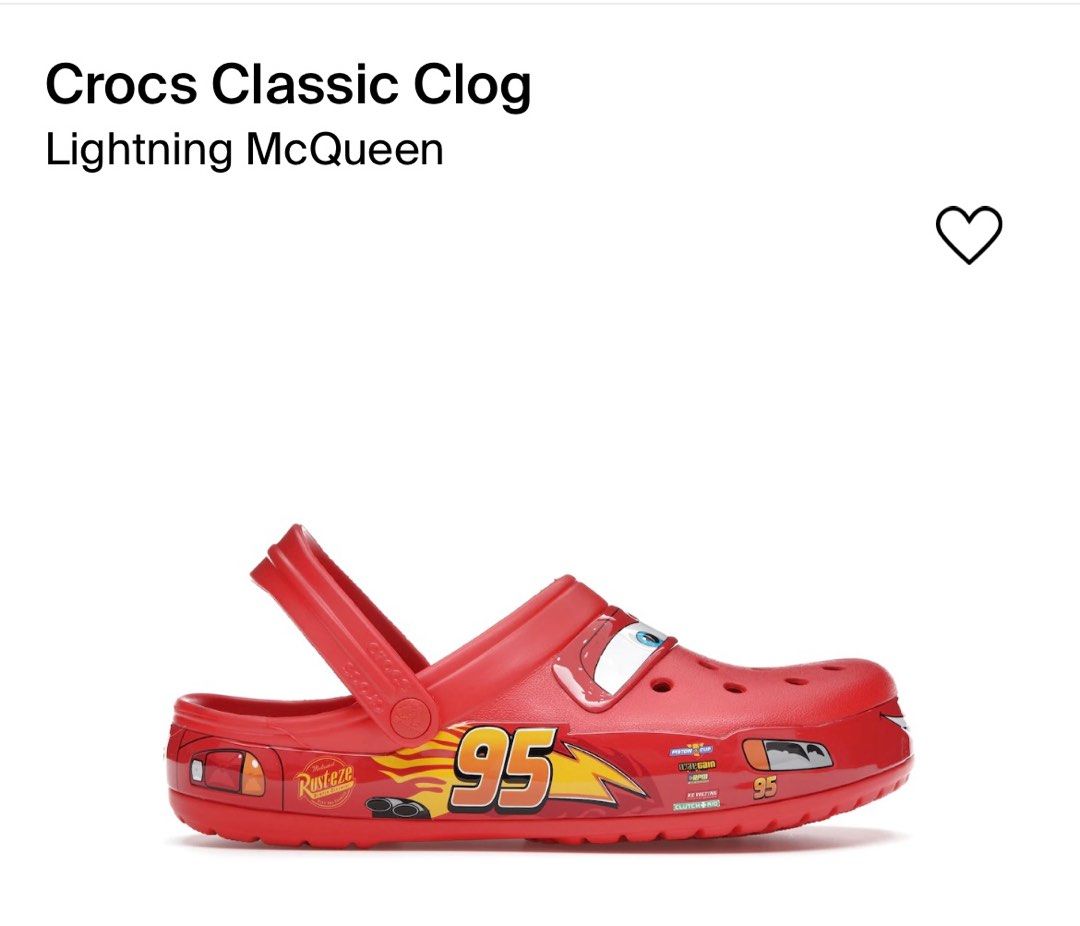Click the sponsor decal stickers cluster
The image size is (1080, 926).
[695, 776]
